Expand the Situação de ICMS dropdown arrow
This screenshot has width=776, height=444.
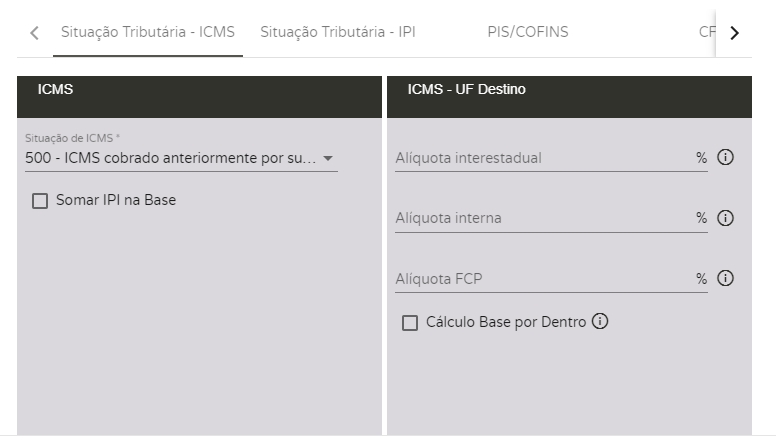(328, 158)
